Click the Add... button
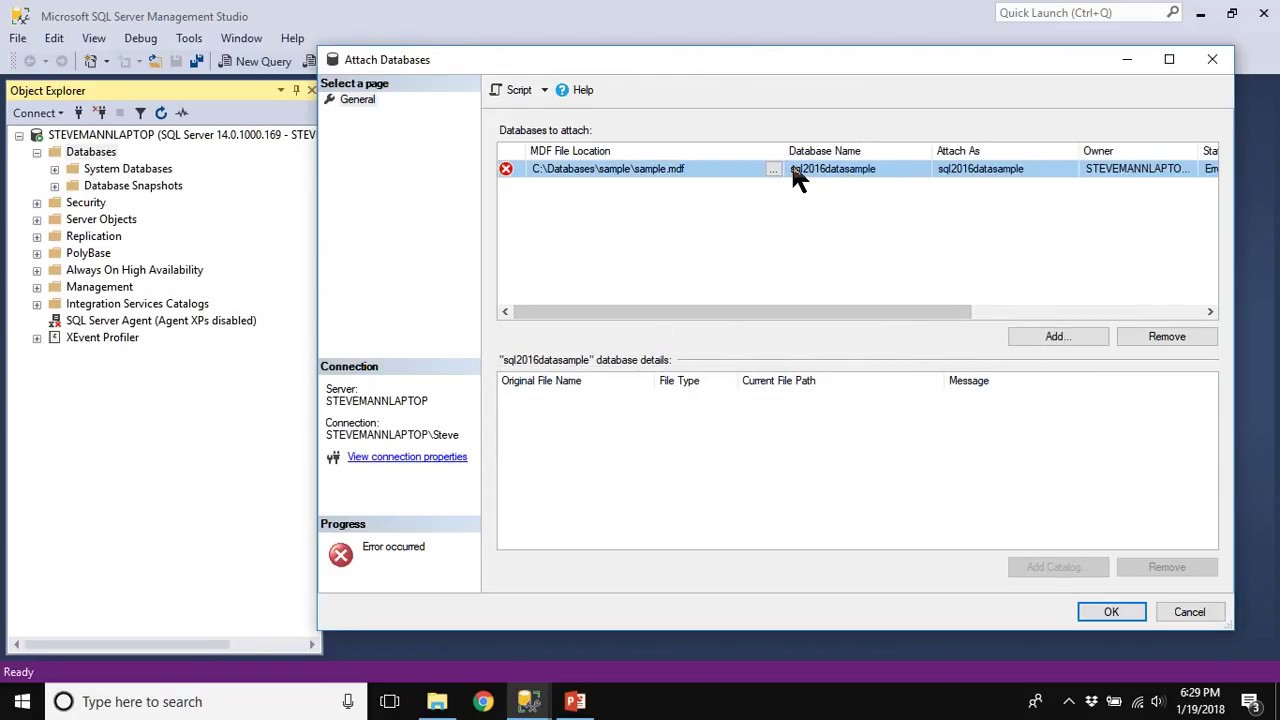Image resolution: width=1280 pixels, height=720 pixels. point(1058,337)
